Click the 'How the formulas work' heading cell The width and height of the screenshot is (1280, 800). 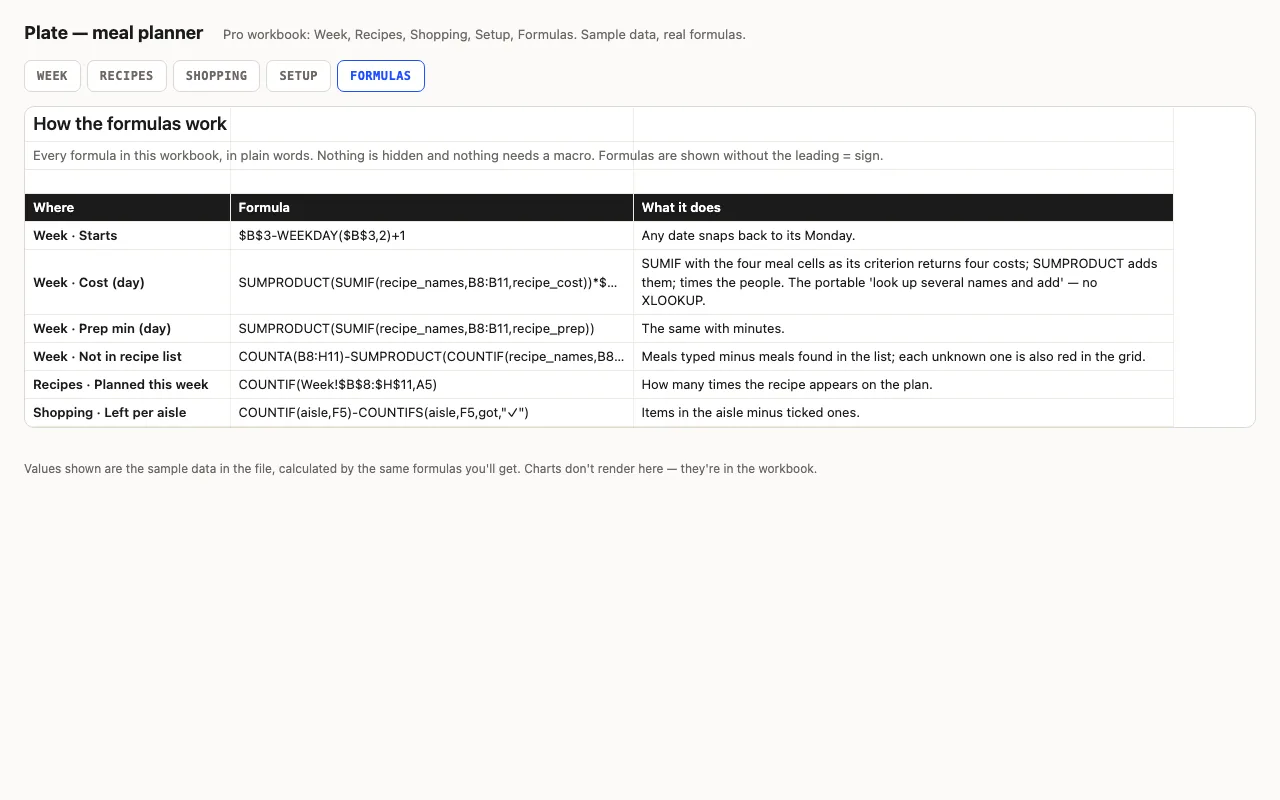point(128,124)
